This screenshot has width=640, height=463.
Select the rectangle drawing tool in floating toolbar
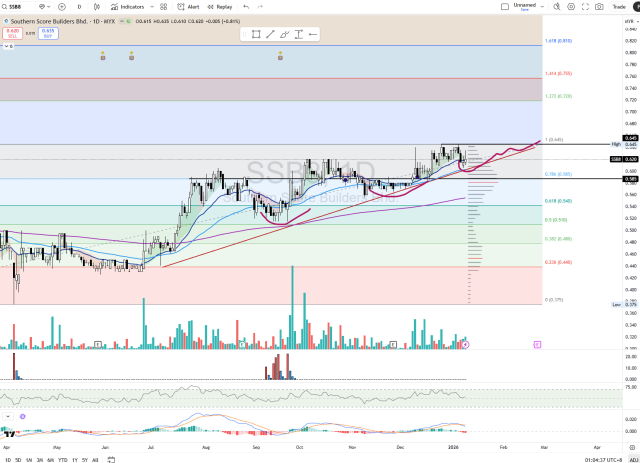[256, 34]
